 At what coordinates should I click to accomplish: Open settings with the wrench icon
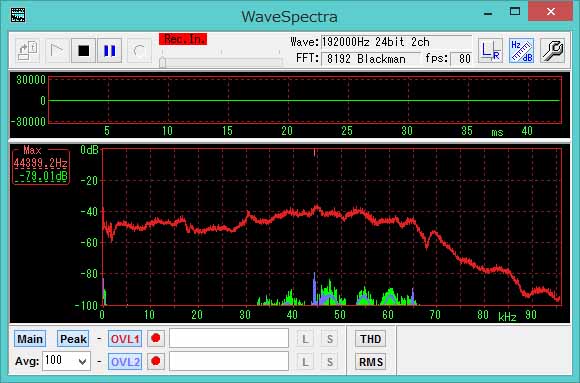(x=552, y=50)
